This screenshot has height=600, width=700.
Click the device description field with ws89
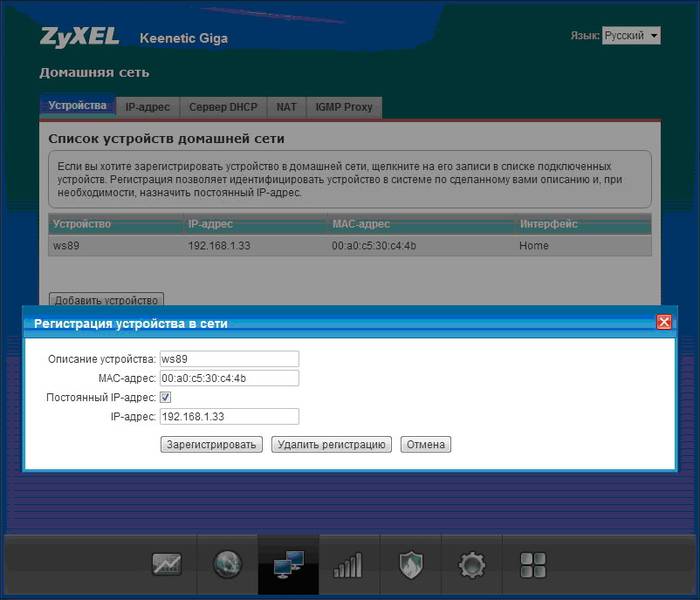pyautogui.click(x=229, y=359)
